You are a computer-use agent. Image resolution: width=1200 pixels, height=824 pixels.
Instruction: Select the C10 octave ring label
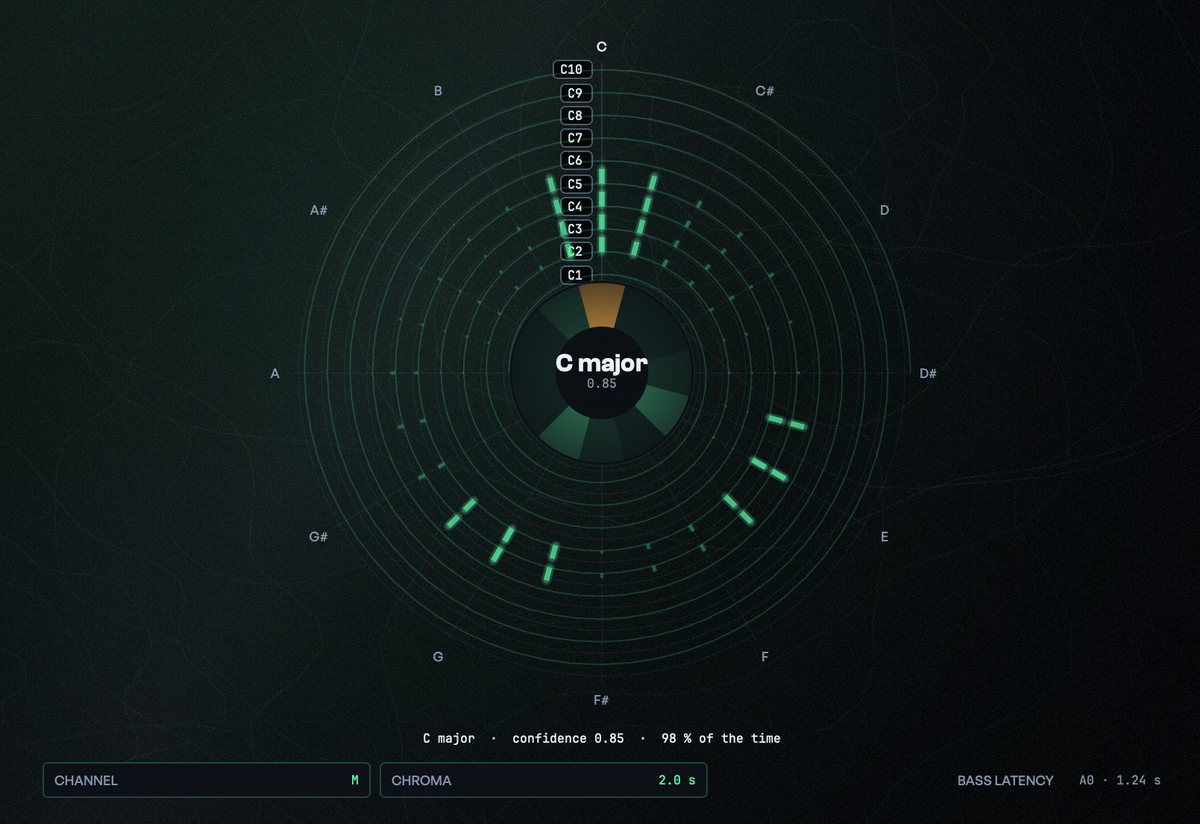[573, 69]
